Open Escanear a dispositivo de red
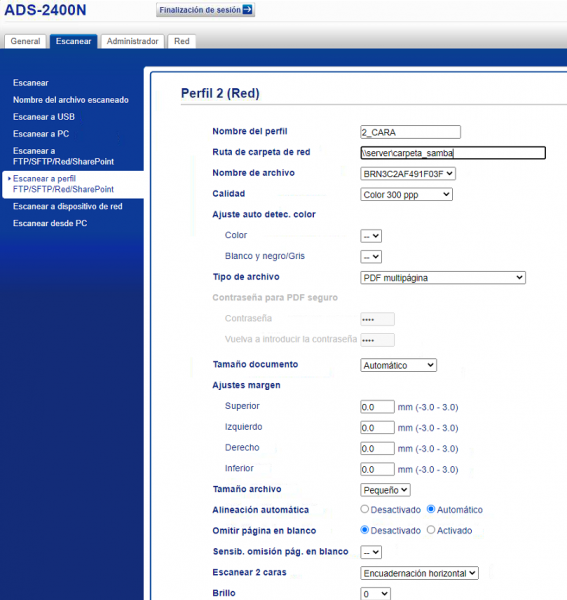Screen dimensions: 567x600 pos(68,206)
